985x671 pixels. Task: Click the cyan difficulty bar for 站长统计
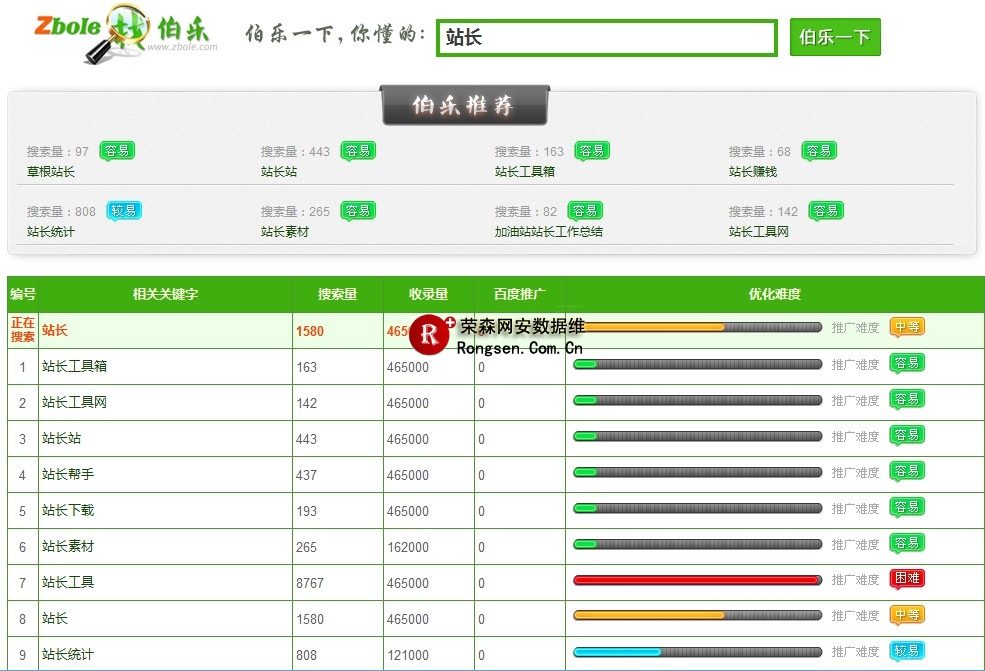coord(696,652)
